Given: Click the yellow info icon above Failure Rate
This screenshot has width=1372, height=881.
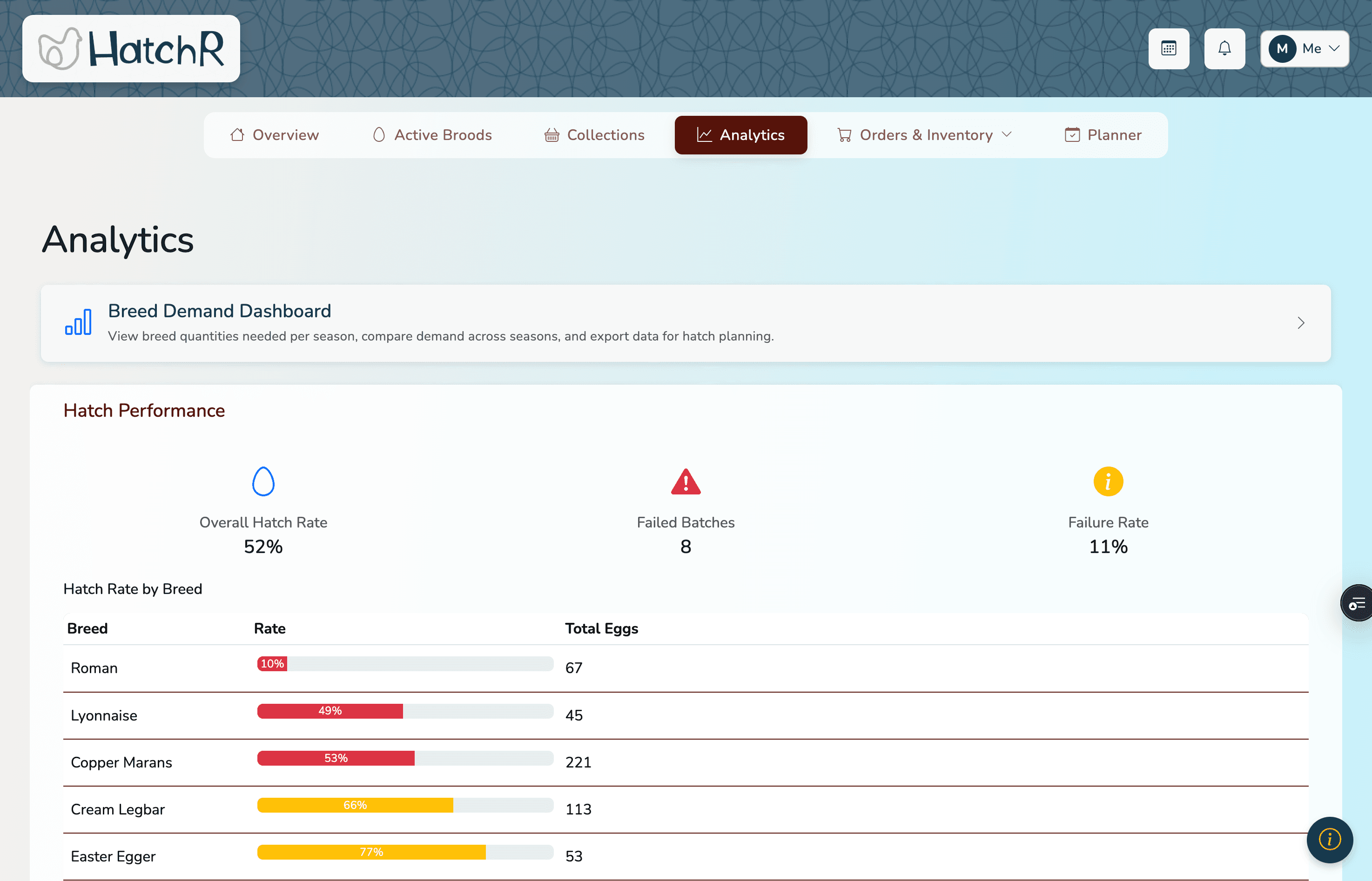Looking at the screenshot, I should [1107, 481].
